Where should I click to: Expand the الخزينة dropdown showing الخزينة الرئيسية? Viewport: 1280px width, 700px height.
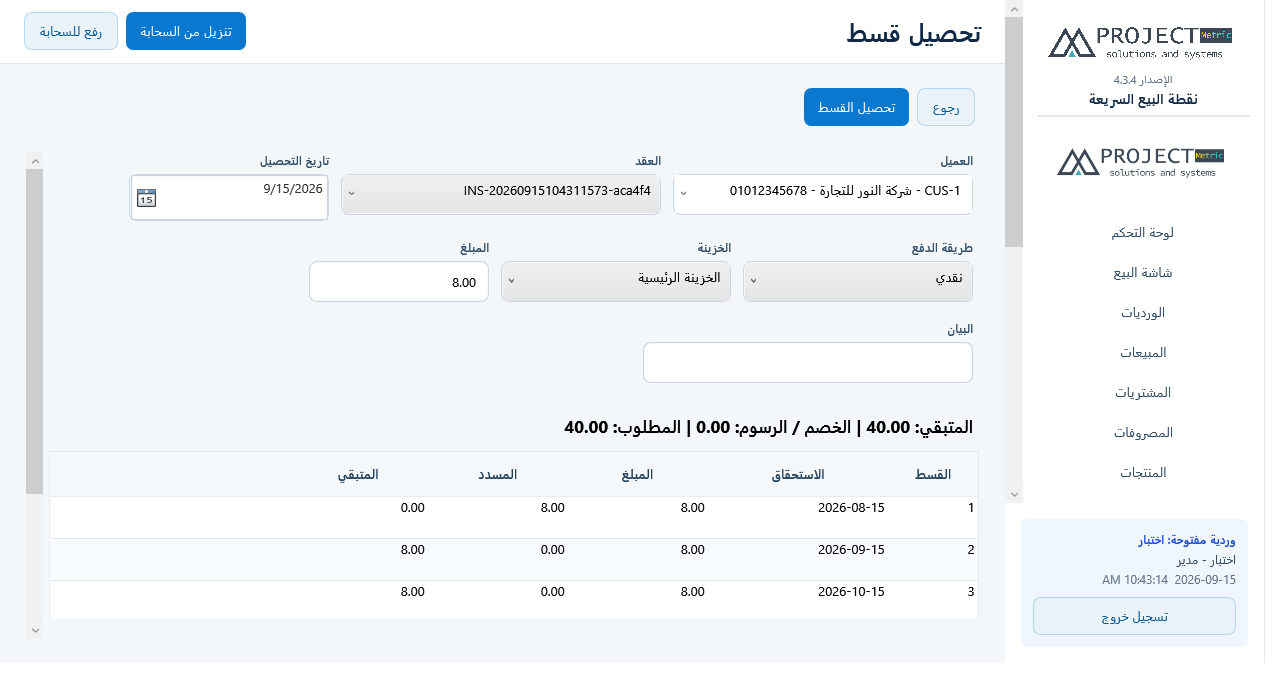click(x=616, y=281)
